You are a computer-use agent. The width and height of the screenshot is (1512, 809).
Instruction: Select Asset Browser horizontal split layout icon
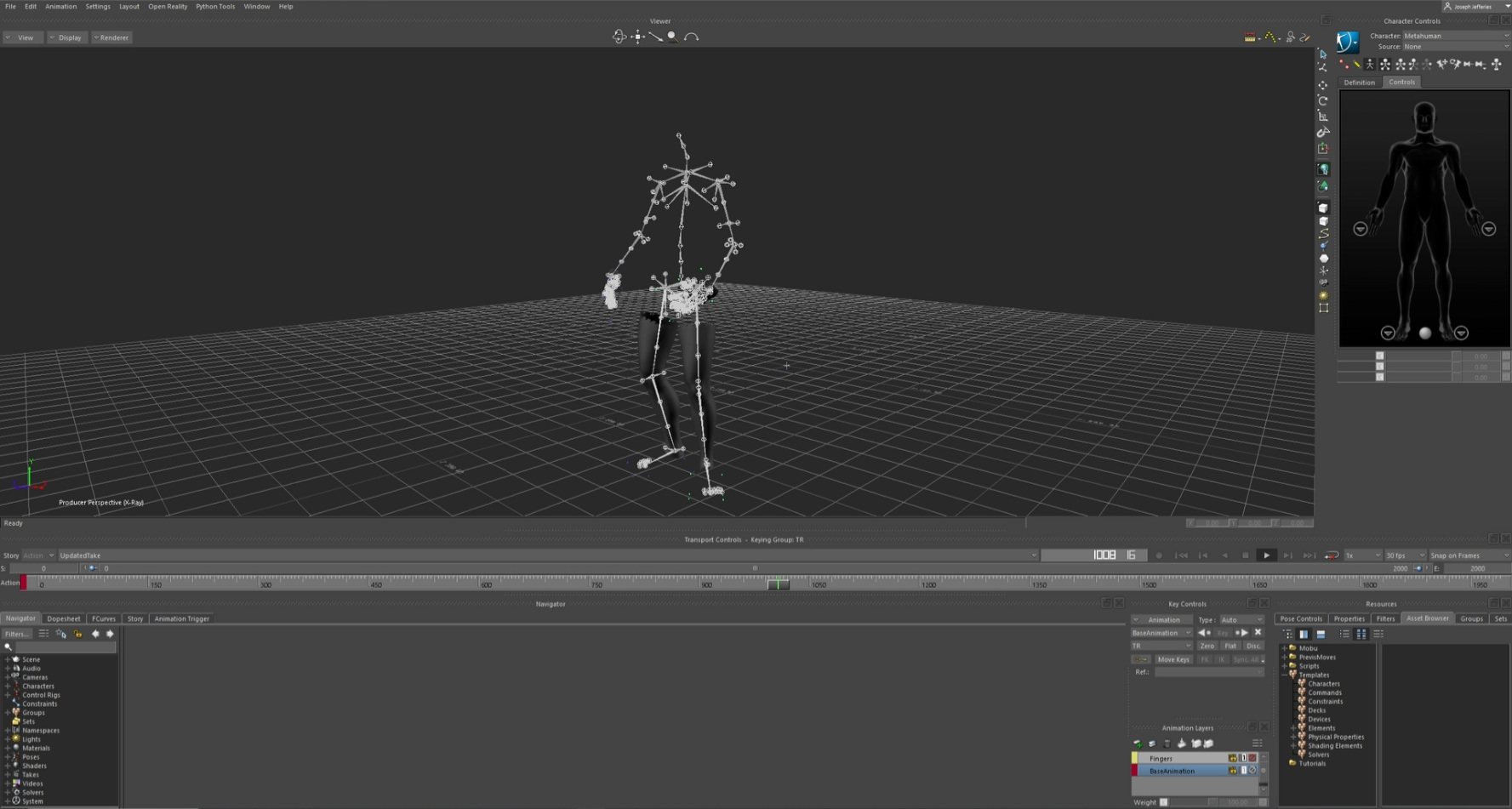point(1321,634)
